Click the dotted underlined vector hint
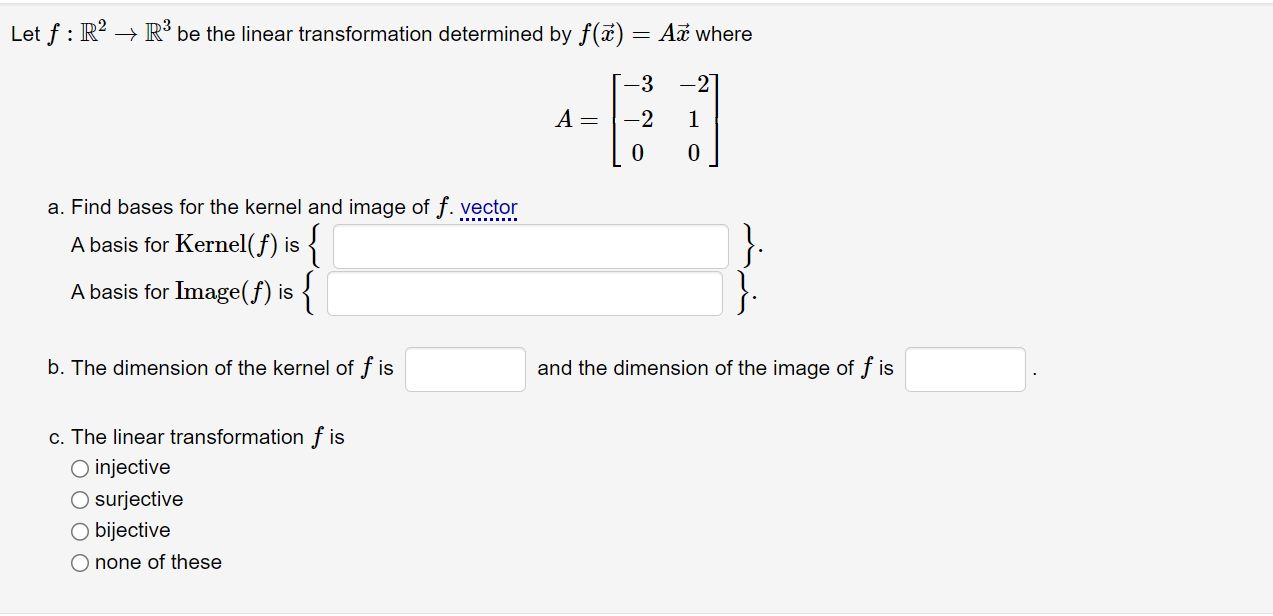 click(490, 207)
